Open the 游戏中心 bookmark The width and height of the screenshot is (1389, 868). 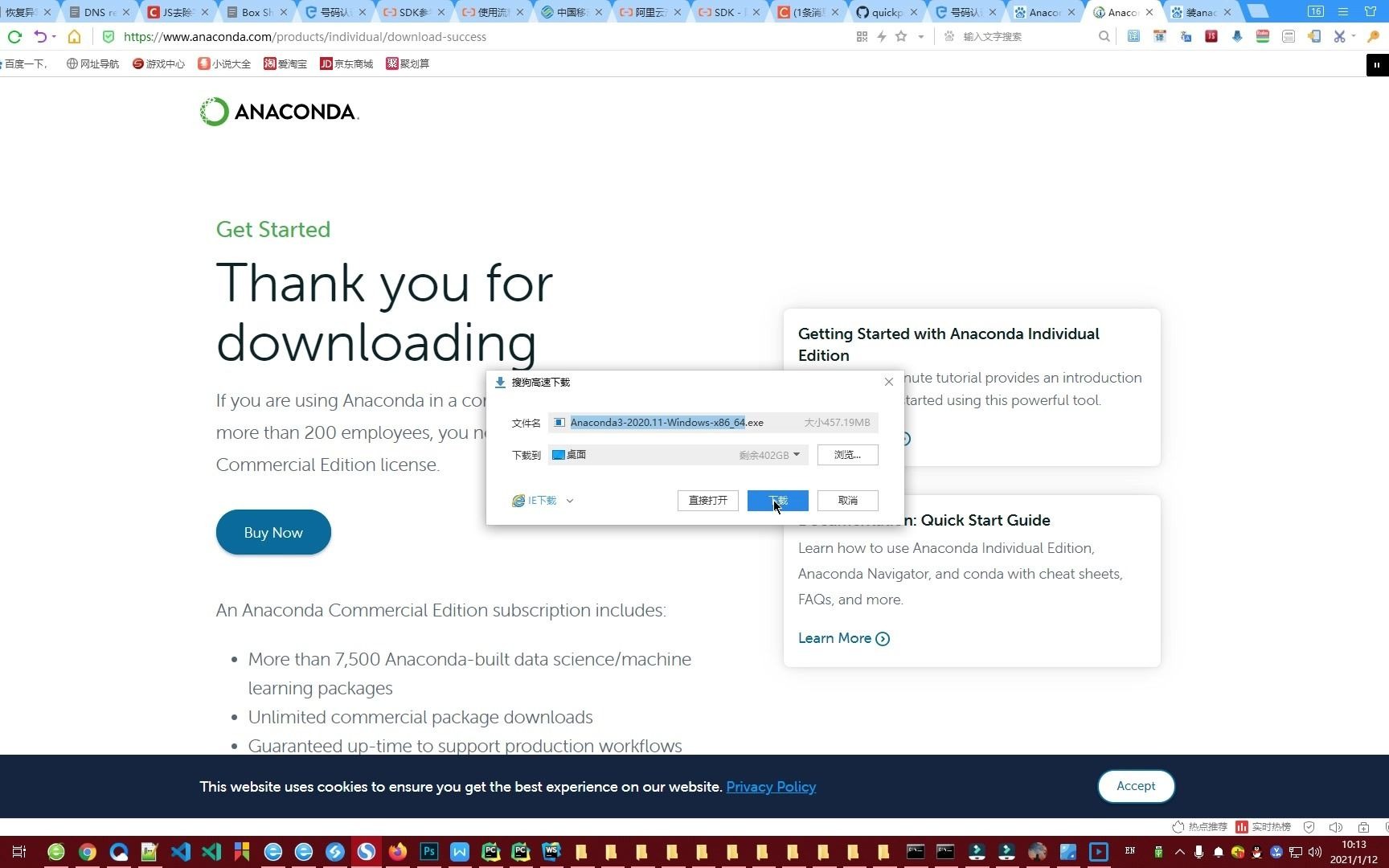(x=158, y=63)
